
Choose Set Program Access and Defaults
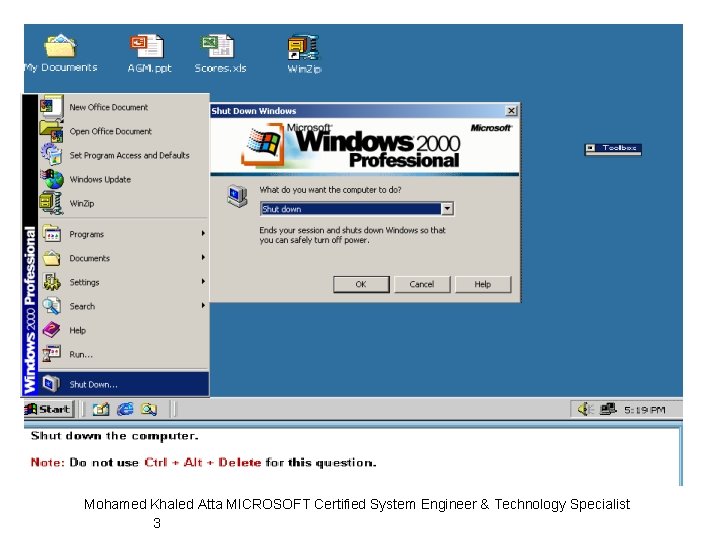[x=124, y=155]
